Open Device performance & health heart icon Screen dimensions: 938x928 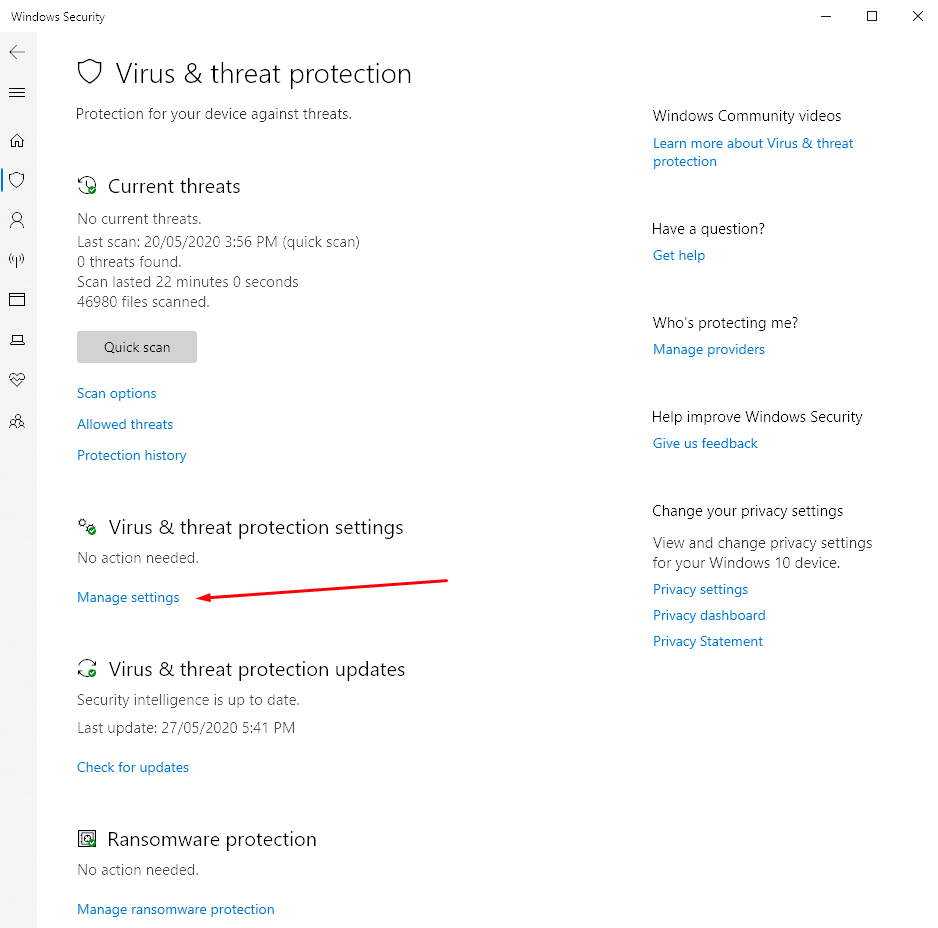(x=17, y=379)
